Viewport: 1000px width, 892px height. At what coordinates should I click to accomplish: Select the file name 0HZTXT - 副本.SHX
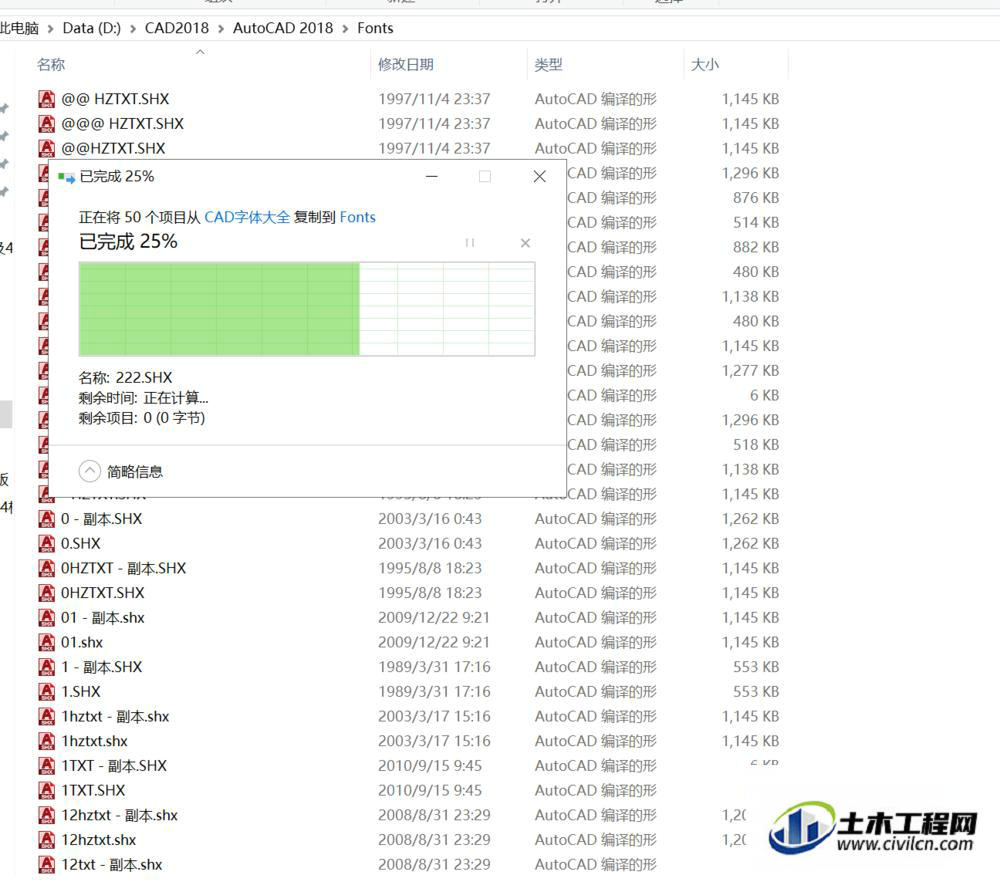124,568
